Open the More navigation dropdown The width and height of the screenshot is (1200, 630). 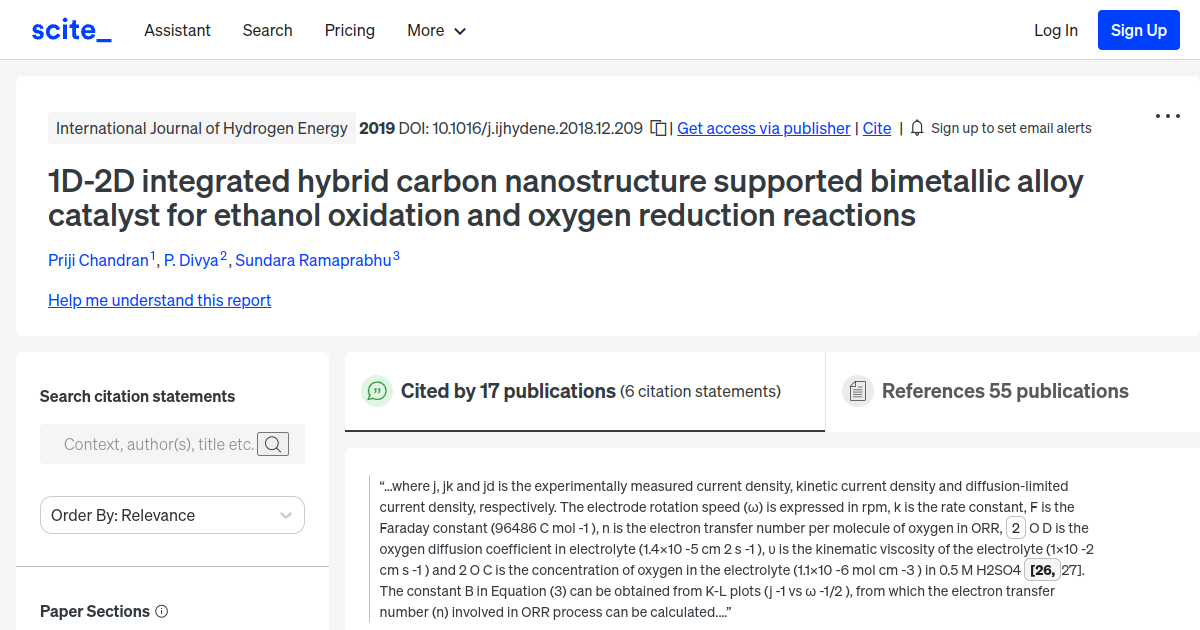(436, 30)
